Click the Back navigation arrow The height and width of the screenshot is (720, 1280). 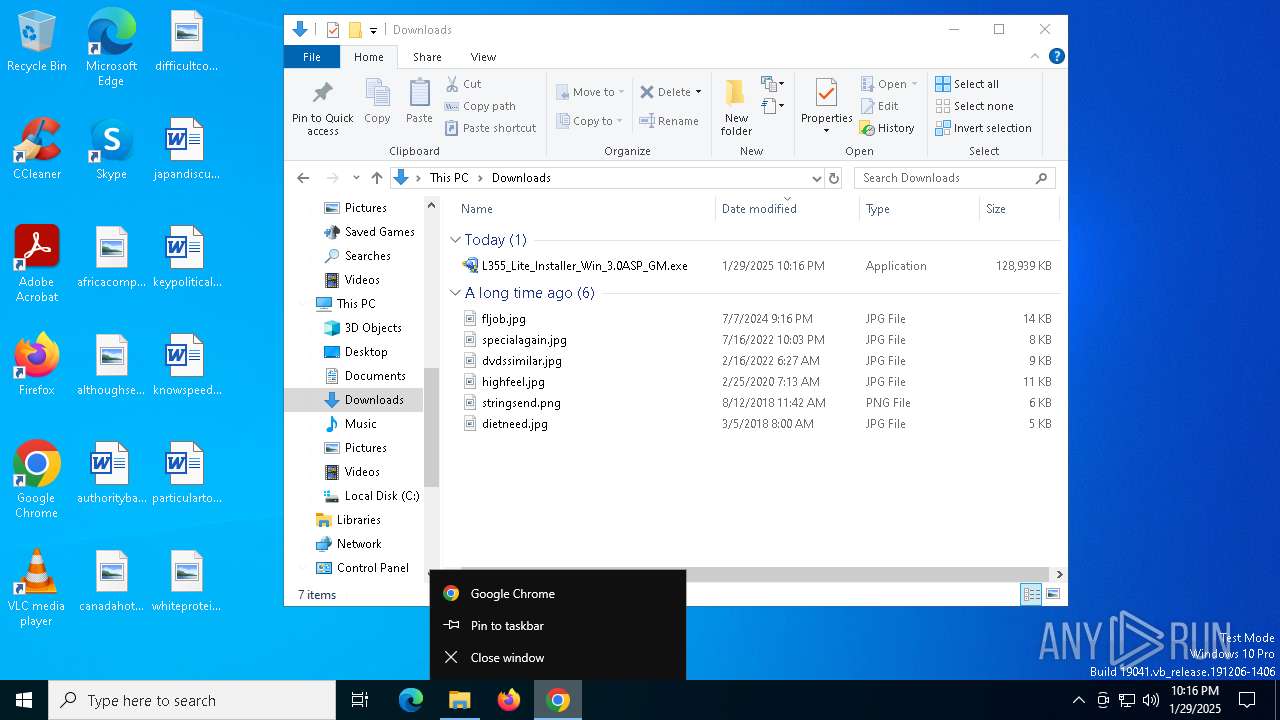coord(303,178)
